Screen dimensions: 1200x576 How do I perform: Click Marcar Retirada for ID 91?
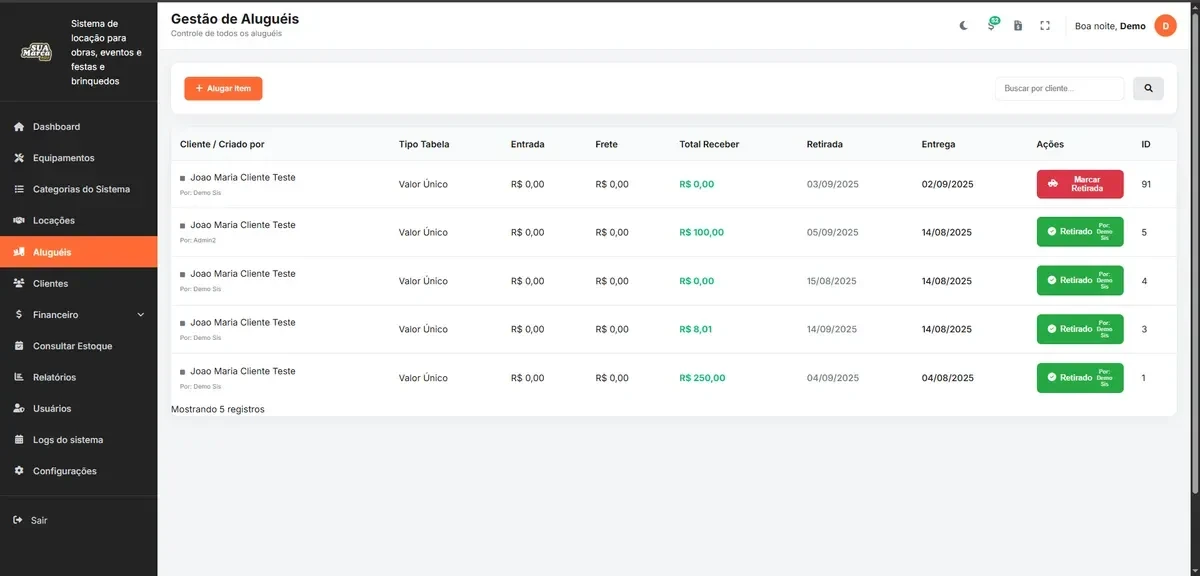click(x=1080, y=184)
